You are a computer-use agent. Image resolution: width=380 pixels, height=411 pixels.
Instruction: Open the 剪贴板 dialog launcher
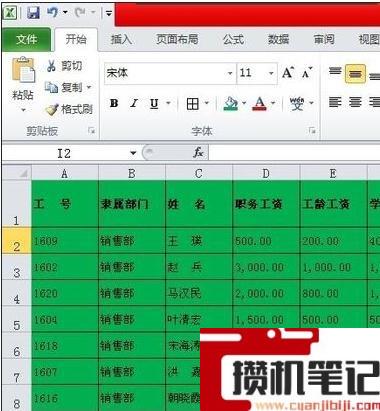coord(91,131)
